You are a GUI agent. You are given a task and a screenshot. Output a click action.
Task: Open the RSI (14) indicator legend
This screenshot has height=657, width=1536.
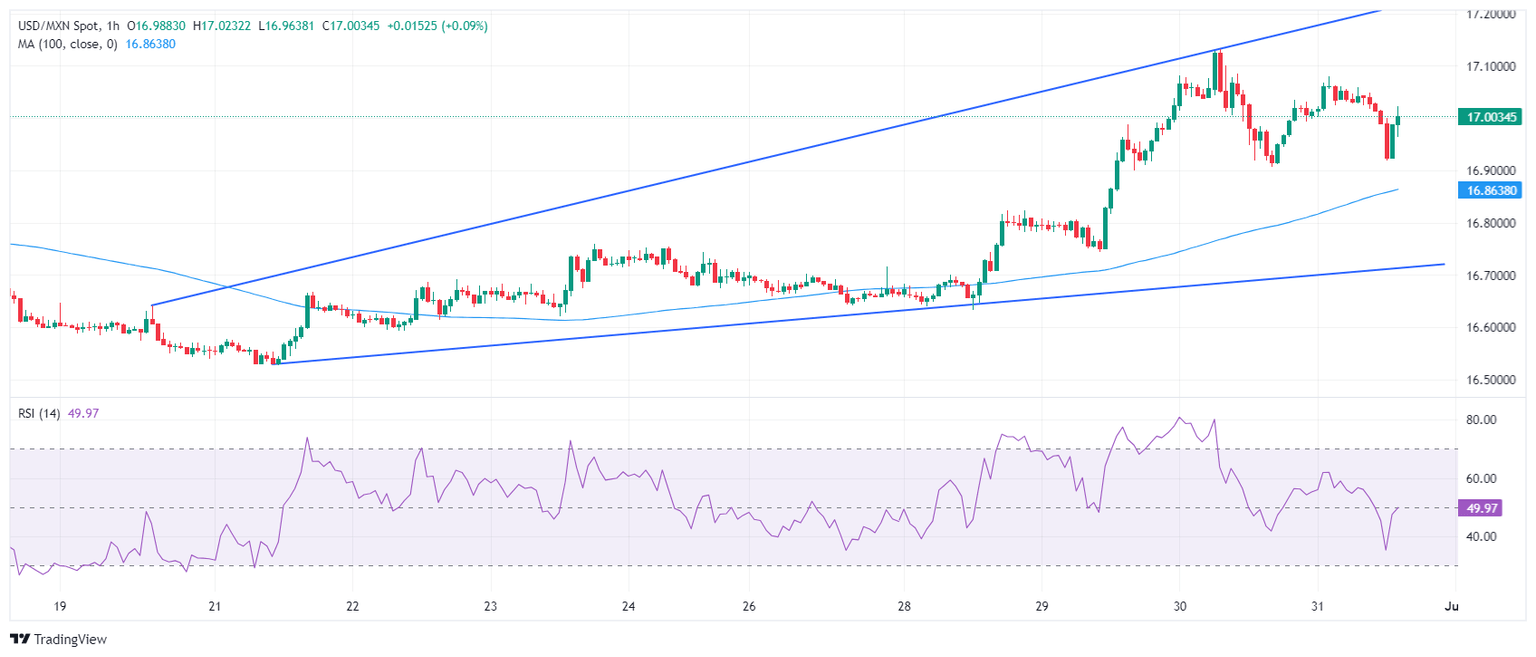pos(37,412)
